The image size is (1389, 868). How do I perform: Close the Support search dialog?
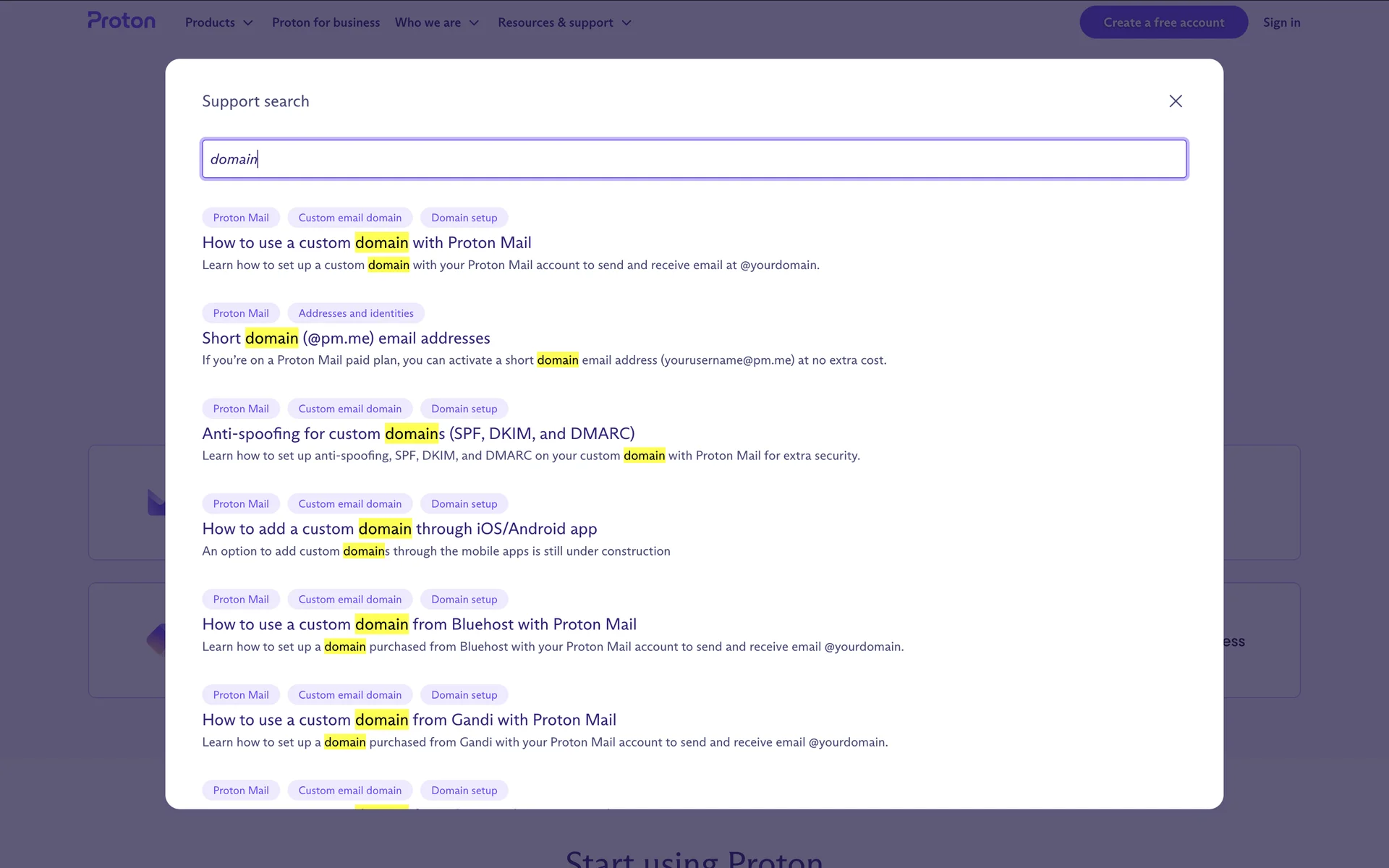(1176, 101)
